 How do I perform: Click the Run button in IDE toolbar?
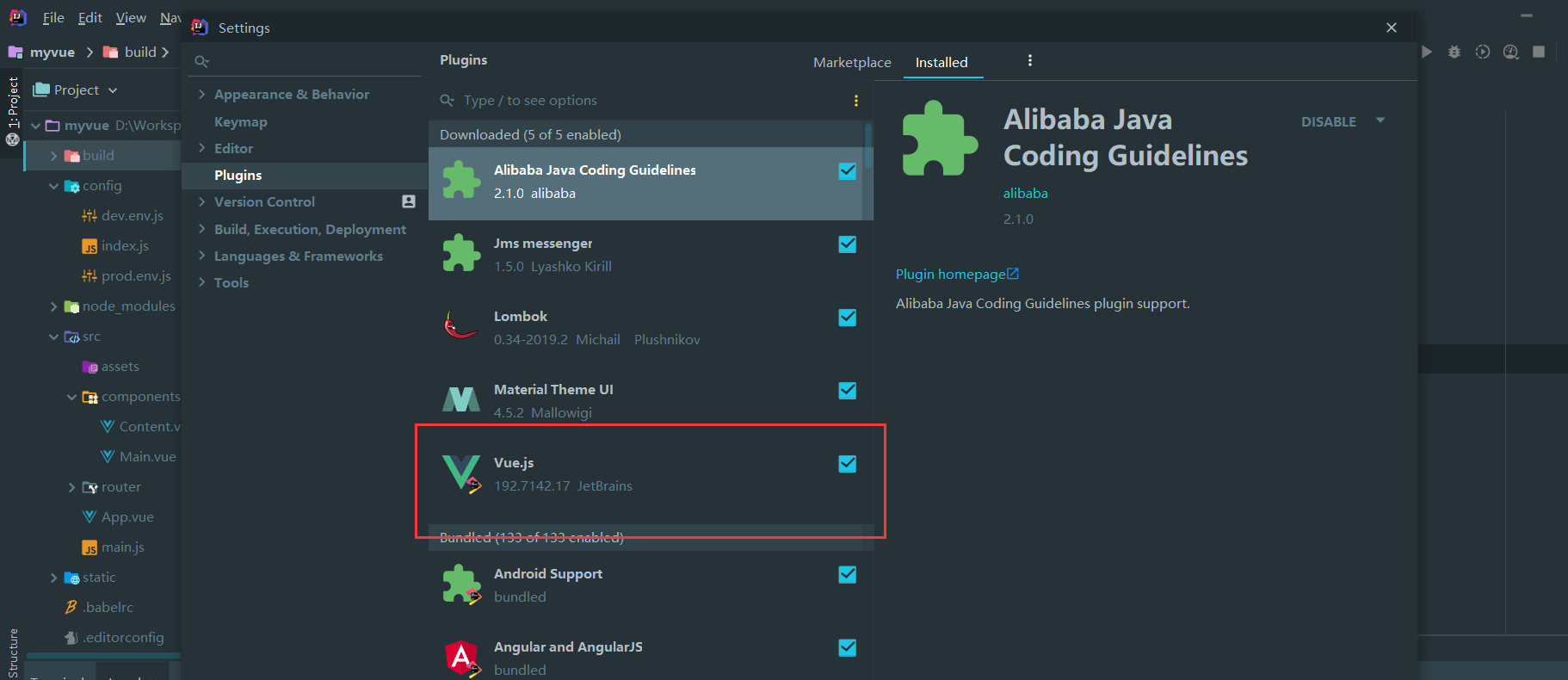(1426, 52)
